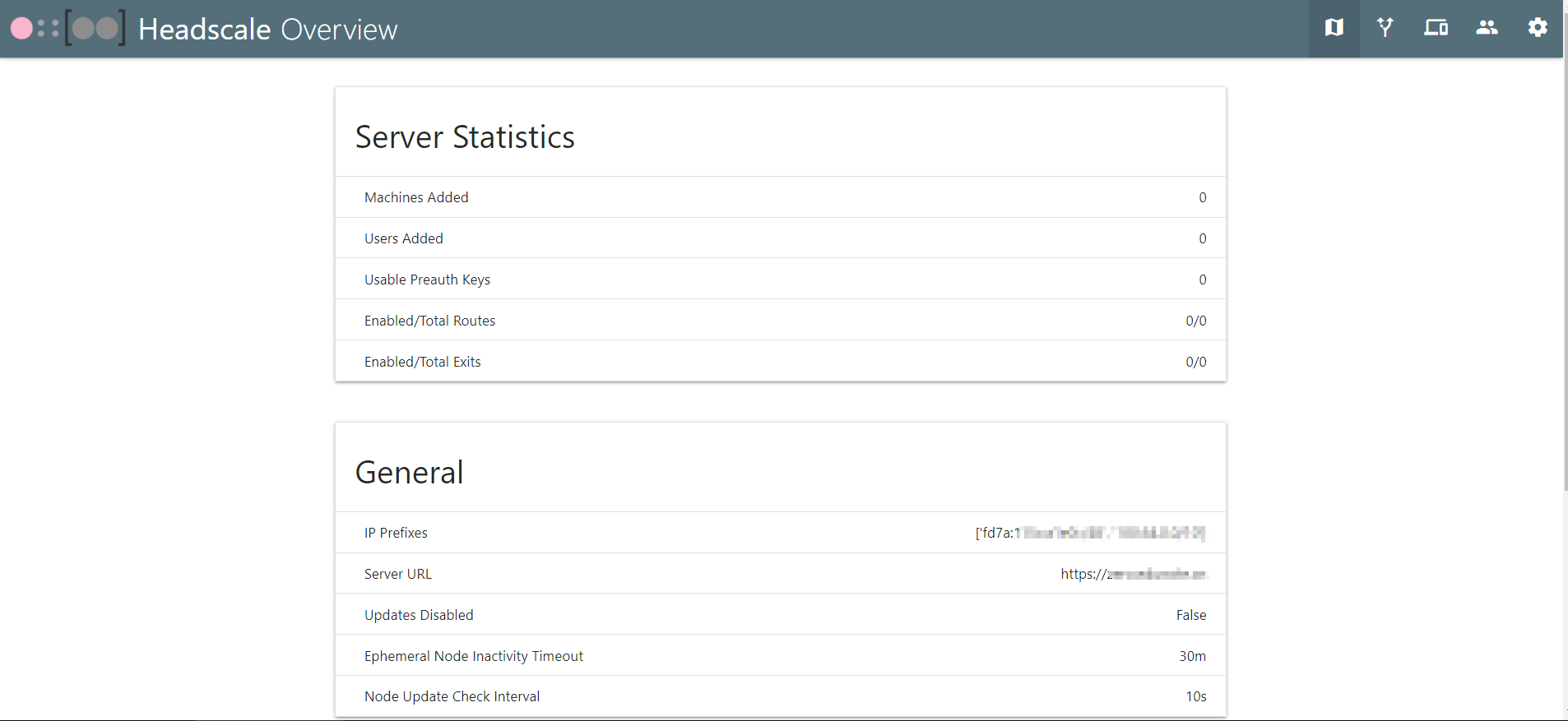Go to the Machines devices icon

point(1436,28)
